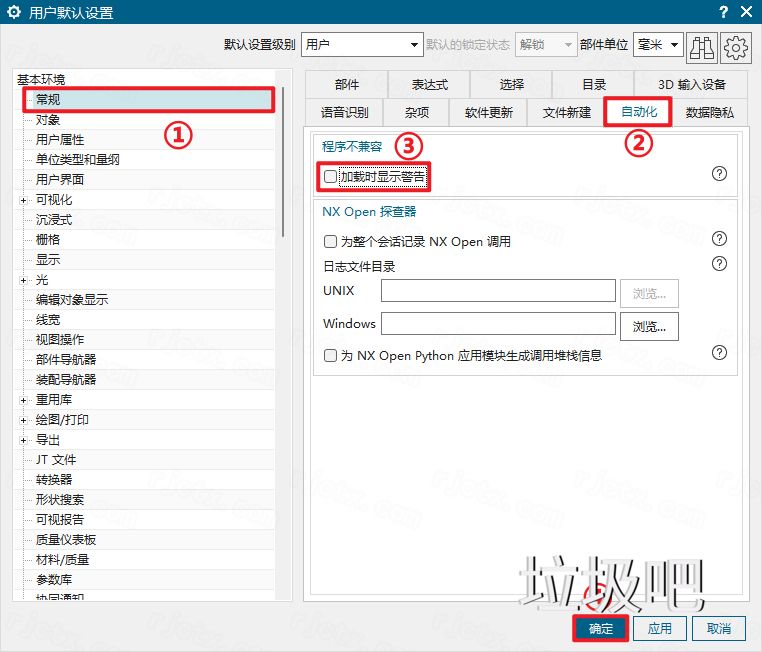Select 对象 in the tree
The width and height of the screenshot is (762, 652).
click(x=48, y=120)
